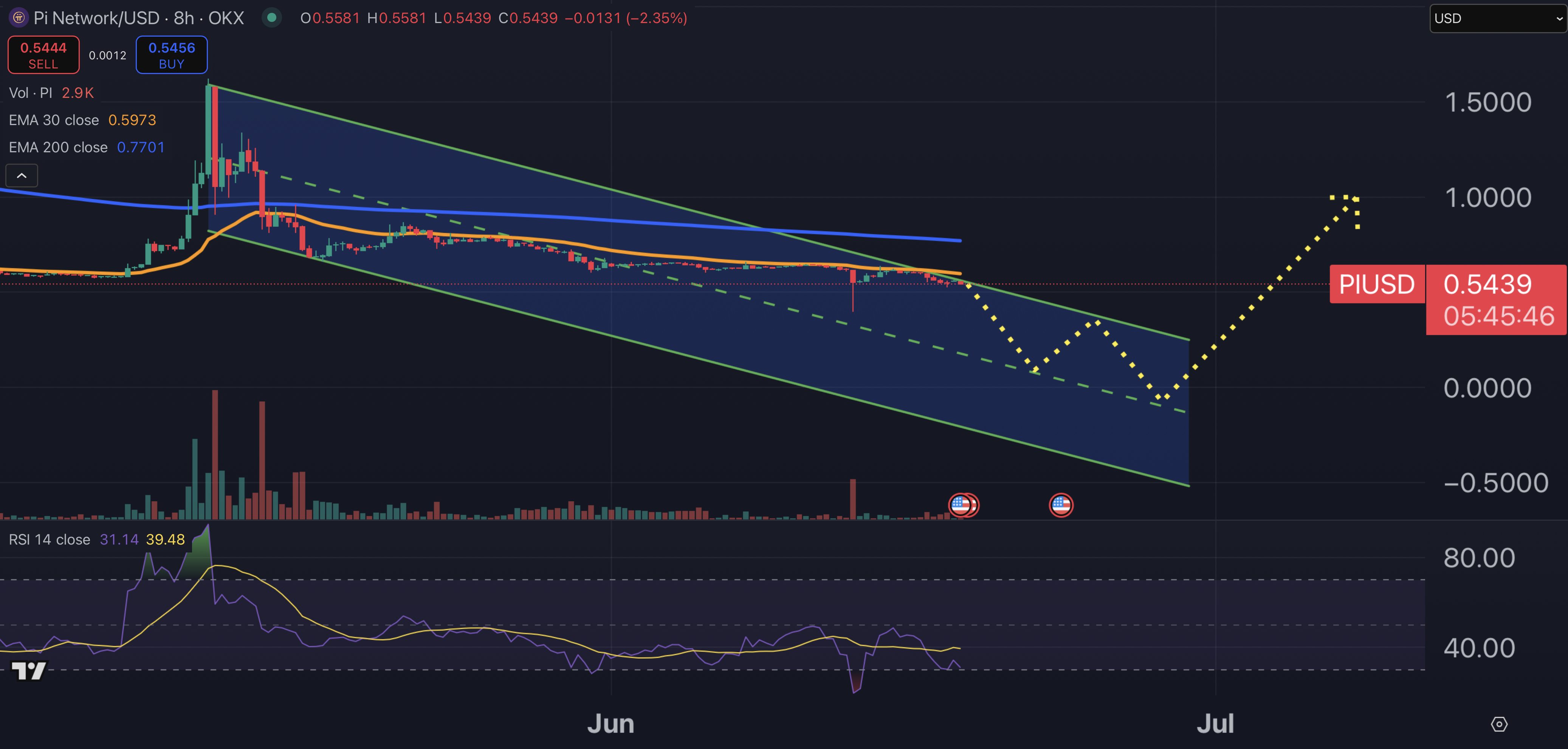Image resolution: width=1568 pixels, height=749 pixels.
Task: Click the green market status dot
Action: [x=272, y=18]
